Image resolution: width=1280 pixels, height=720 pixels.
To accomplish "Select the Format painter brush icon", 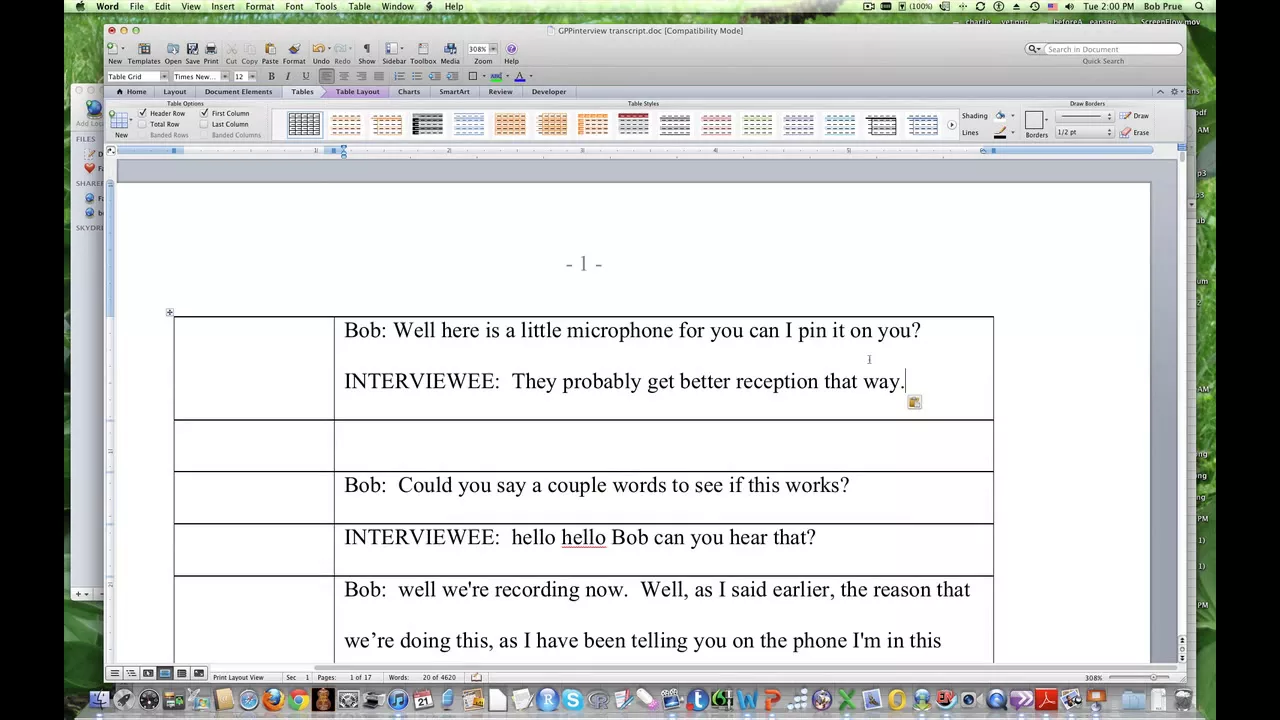I will tap(294, 49).
